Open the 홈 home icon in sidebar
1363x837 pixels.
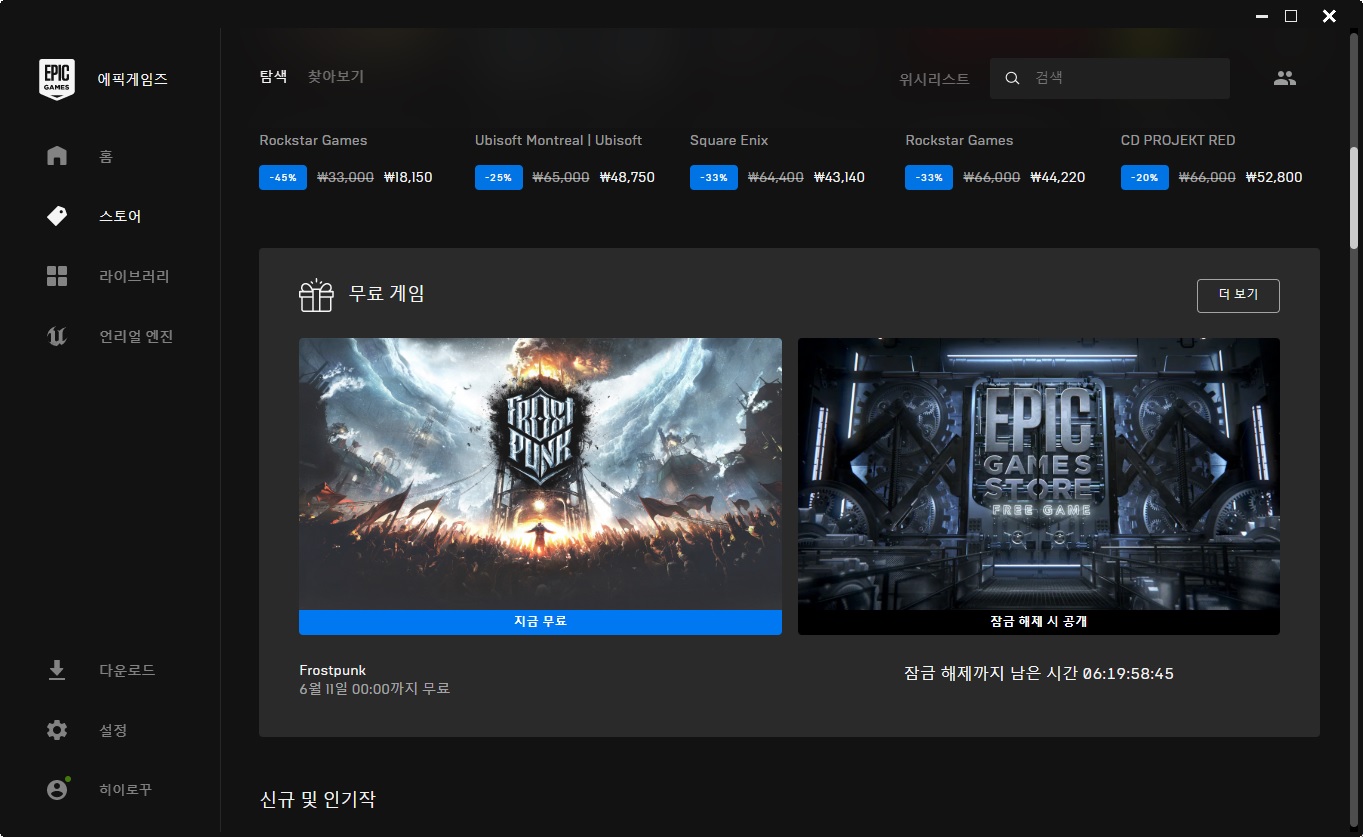tap(57, 156)
